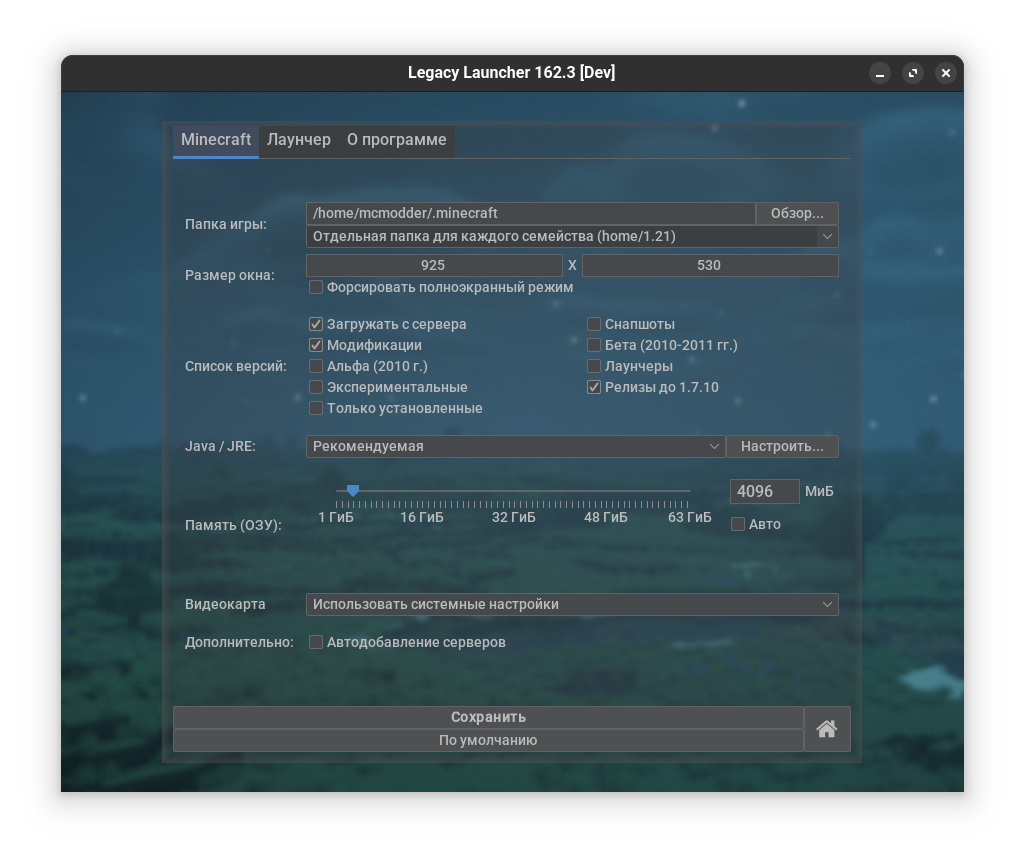Open the О программе tab
The image size is (1025, 859).
click(x=397, y=140)
